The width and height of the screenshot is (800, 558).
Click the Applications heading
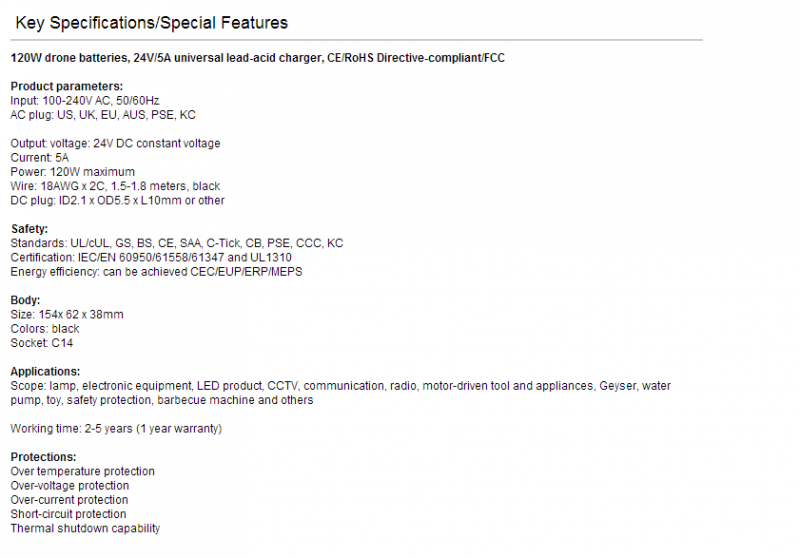[45, 372]
